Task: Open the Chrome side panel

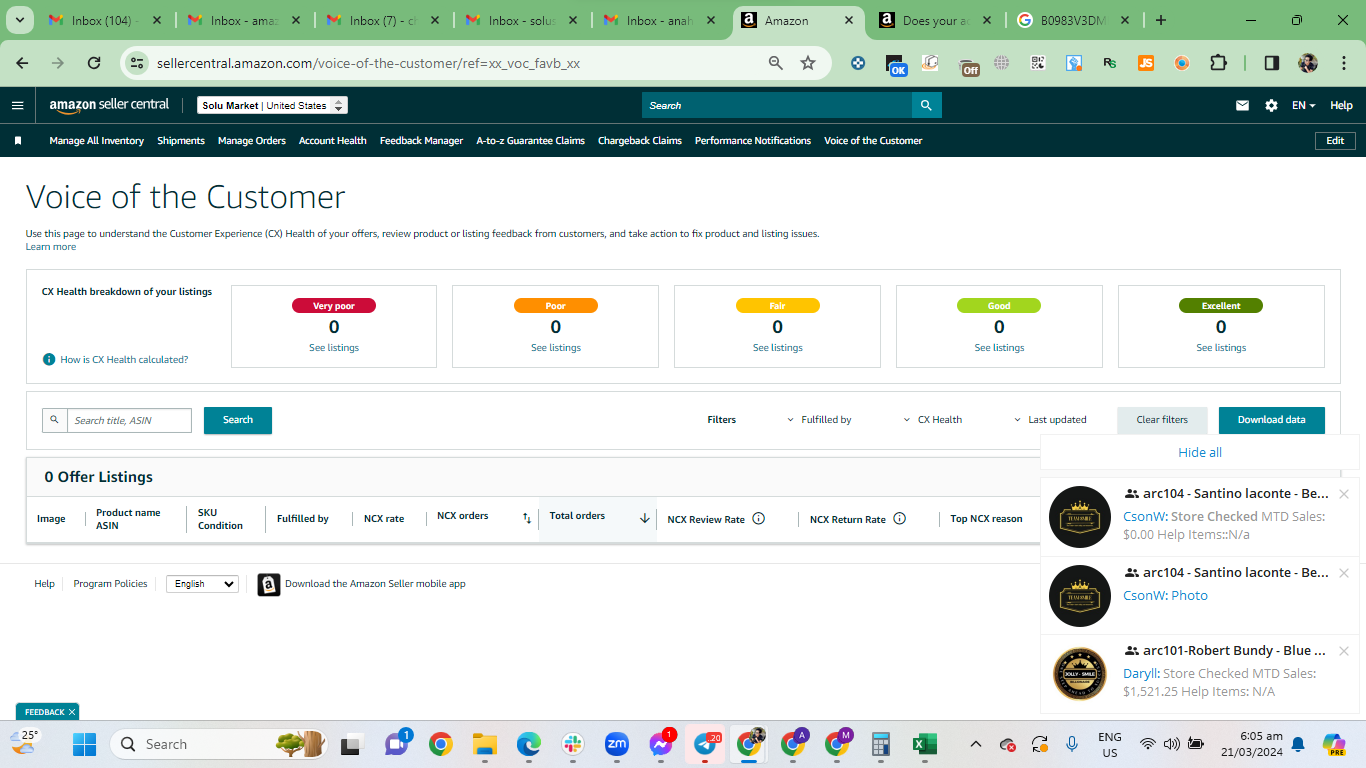Action: [1272, 63]
